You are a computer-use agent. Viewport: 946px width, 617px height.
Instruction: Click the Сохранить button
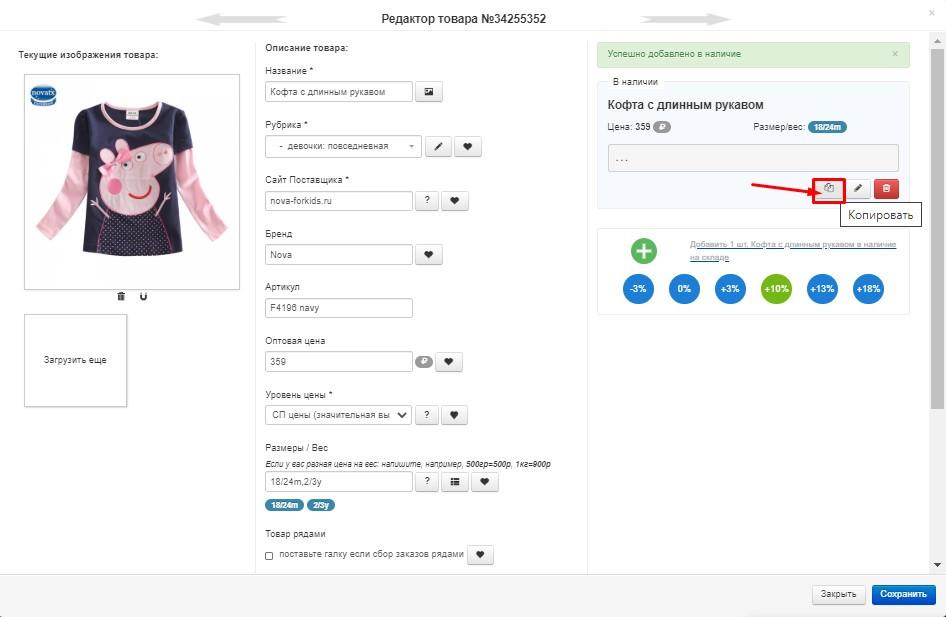[903, 594]
